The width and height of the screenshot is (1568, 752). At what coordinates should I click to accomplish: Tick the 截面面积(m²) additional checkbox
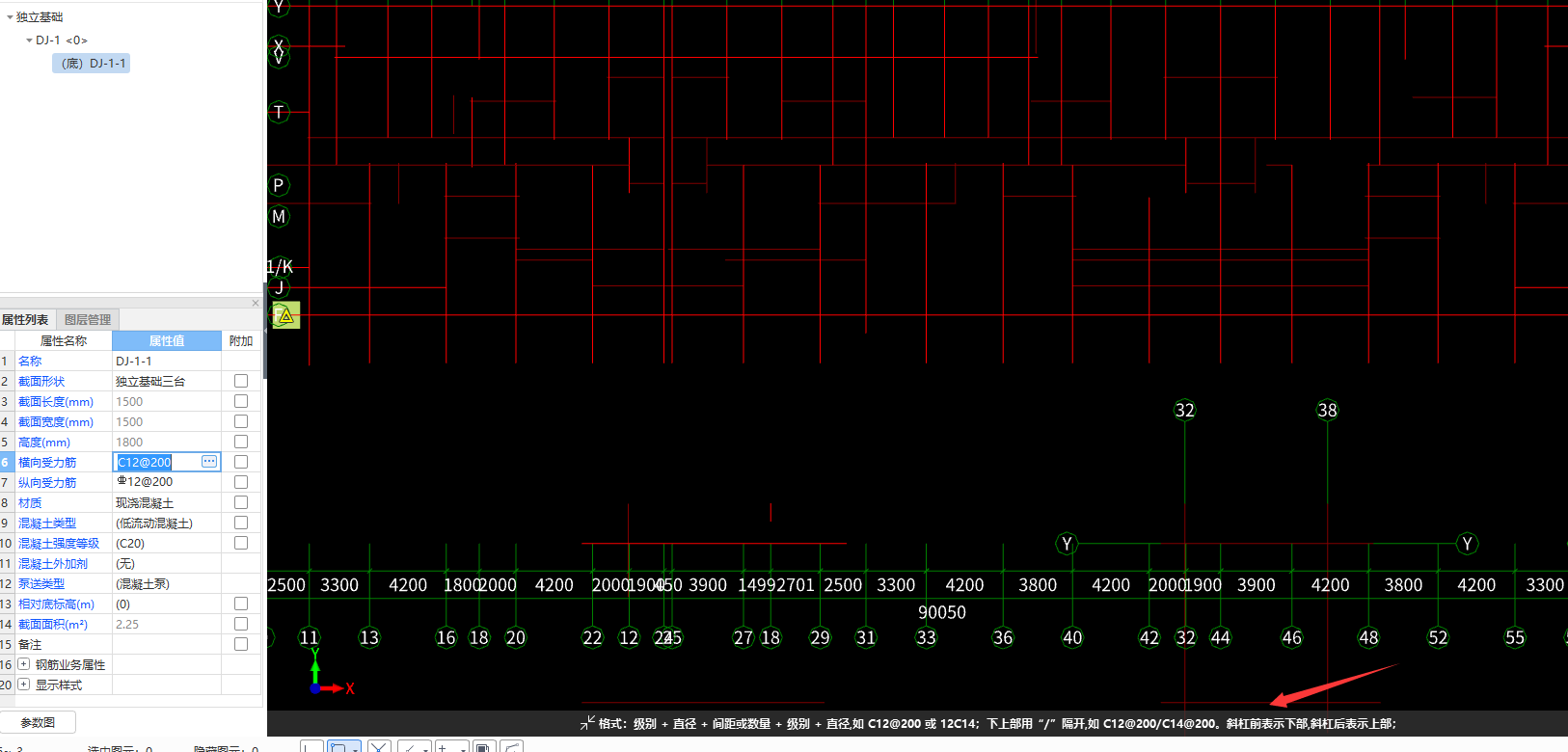[241, 624]
